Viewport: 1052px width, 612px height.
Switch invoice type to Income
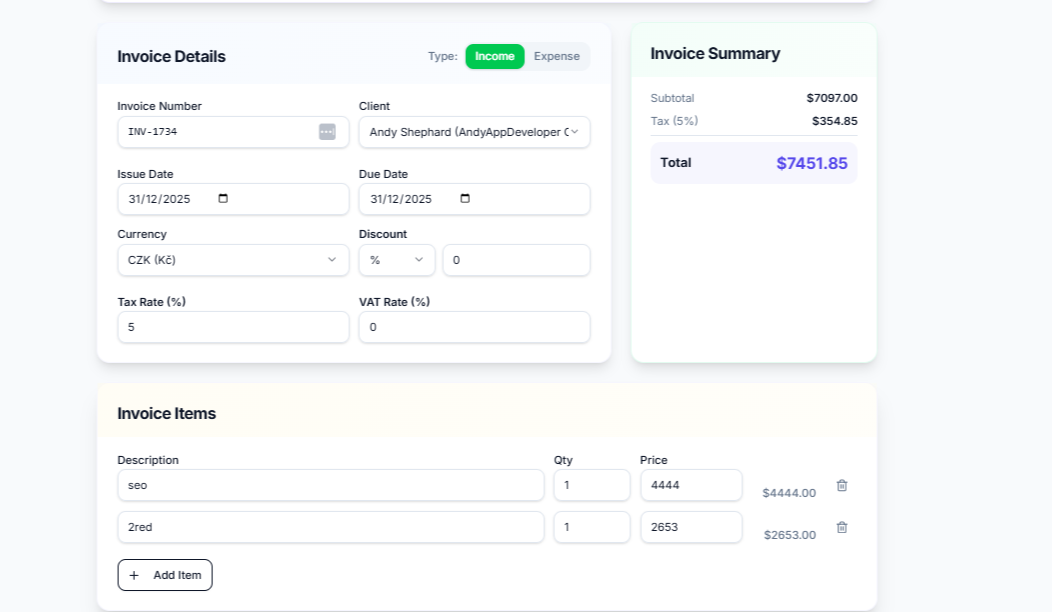(x=494, y=57)
